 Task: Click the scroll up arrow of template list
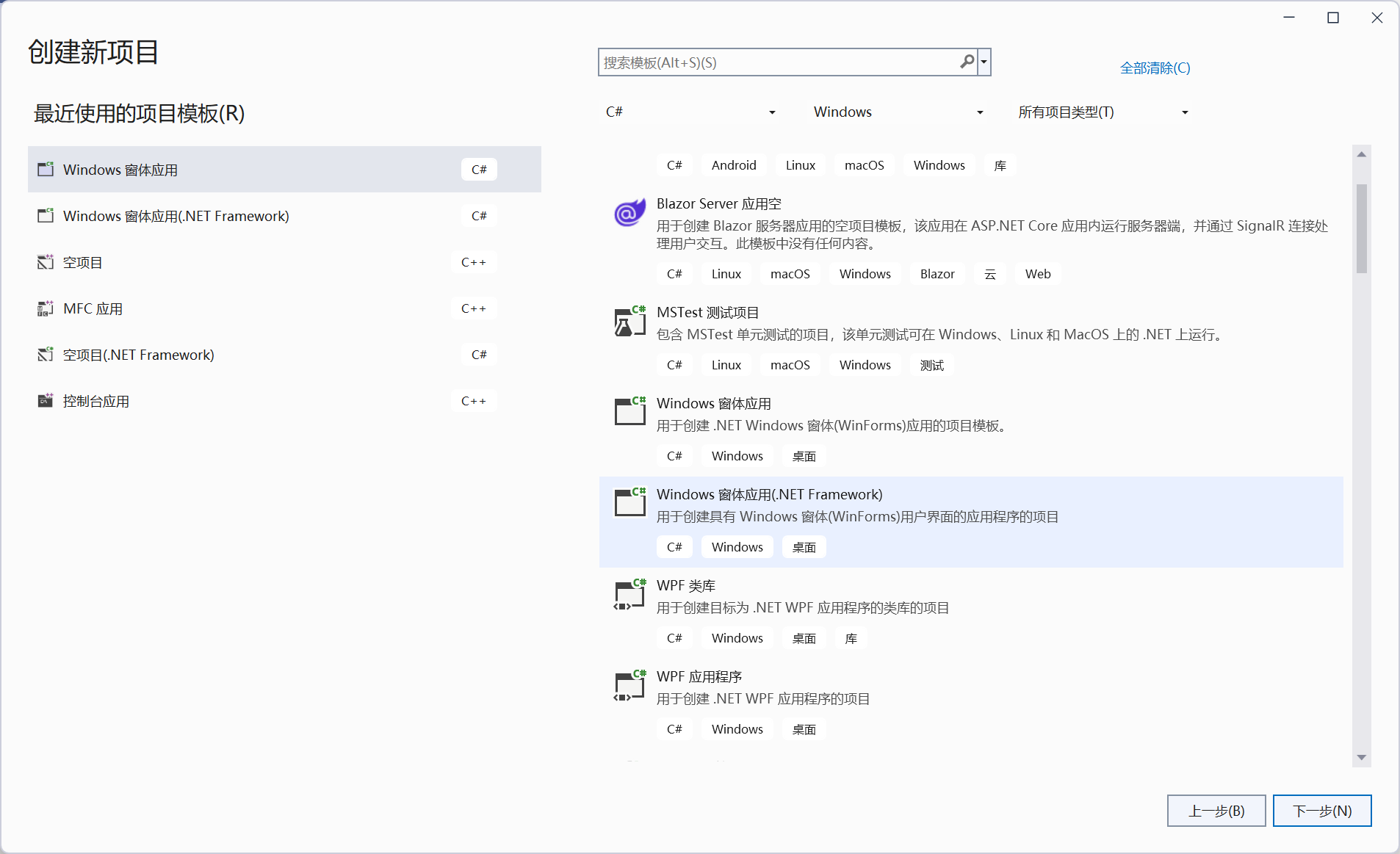coord(1362,154)
